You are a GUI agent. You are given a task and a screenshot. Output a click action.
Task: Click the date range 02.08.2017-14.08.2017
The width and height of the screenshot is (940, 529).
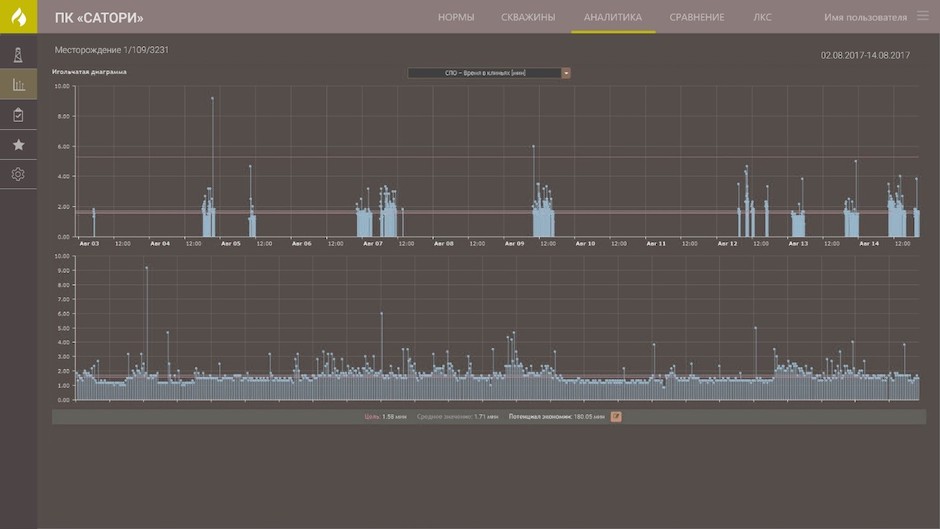865,55
